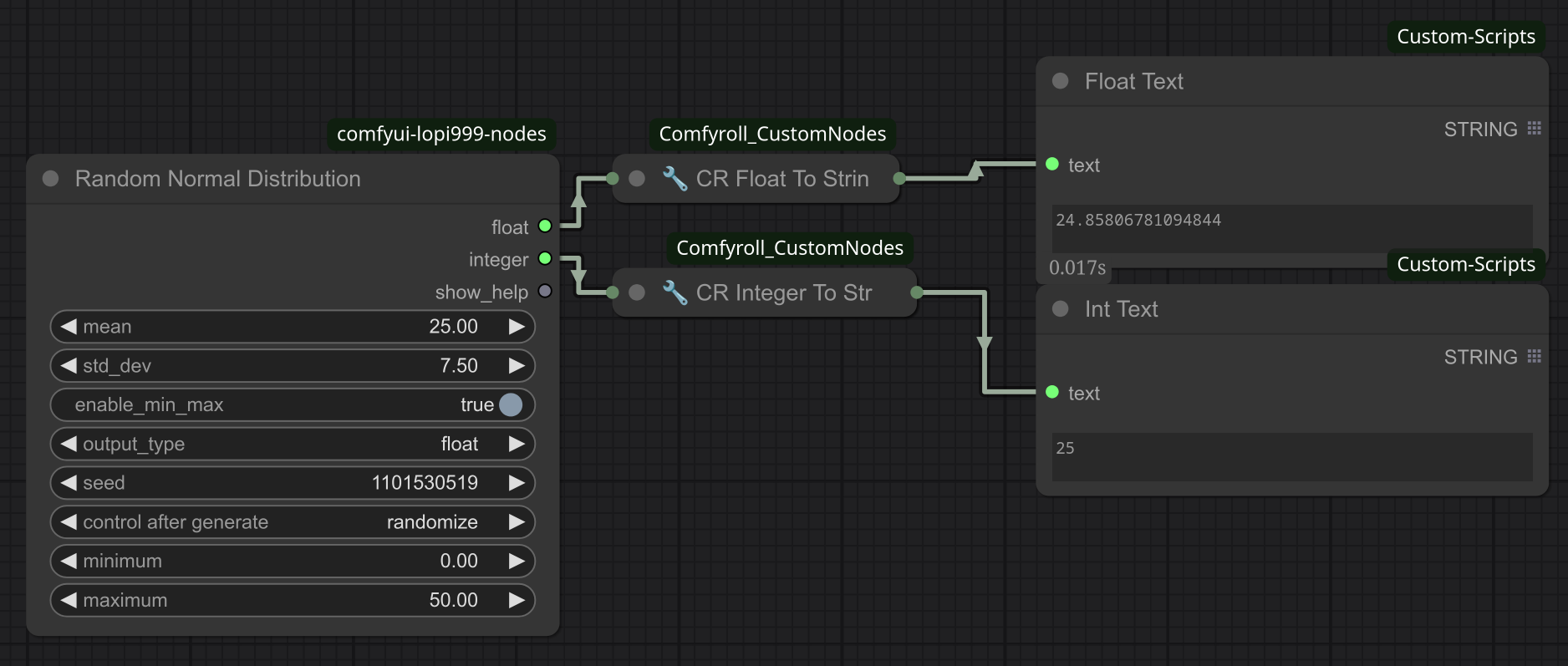Click the Float Text output text box

pyautogui.click(x=1291, y=227)
